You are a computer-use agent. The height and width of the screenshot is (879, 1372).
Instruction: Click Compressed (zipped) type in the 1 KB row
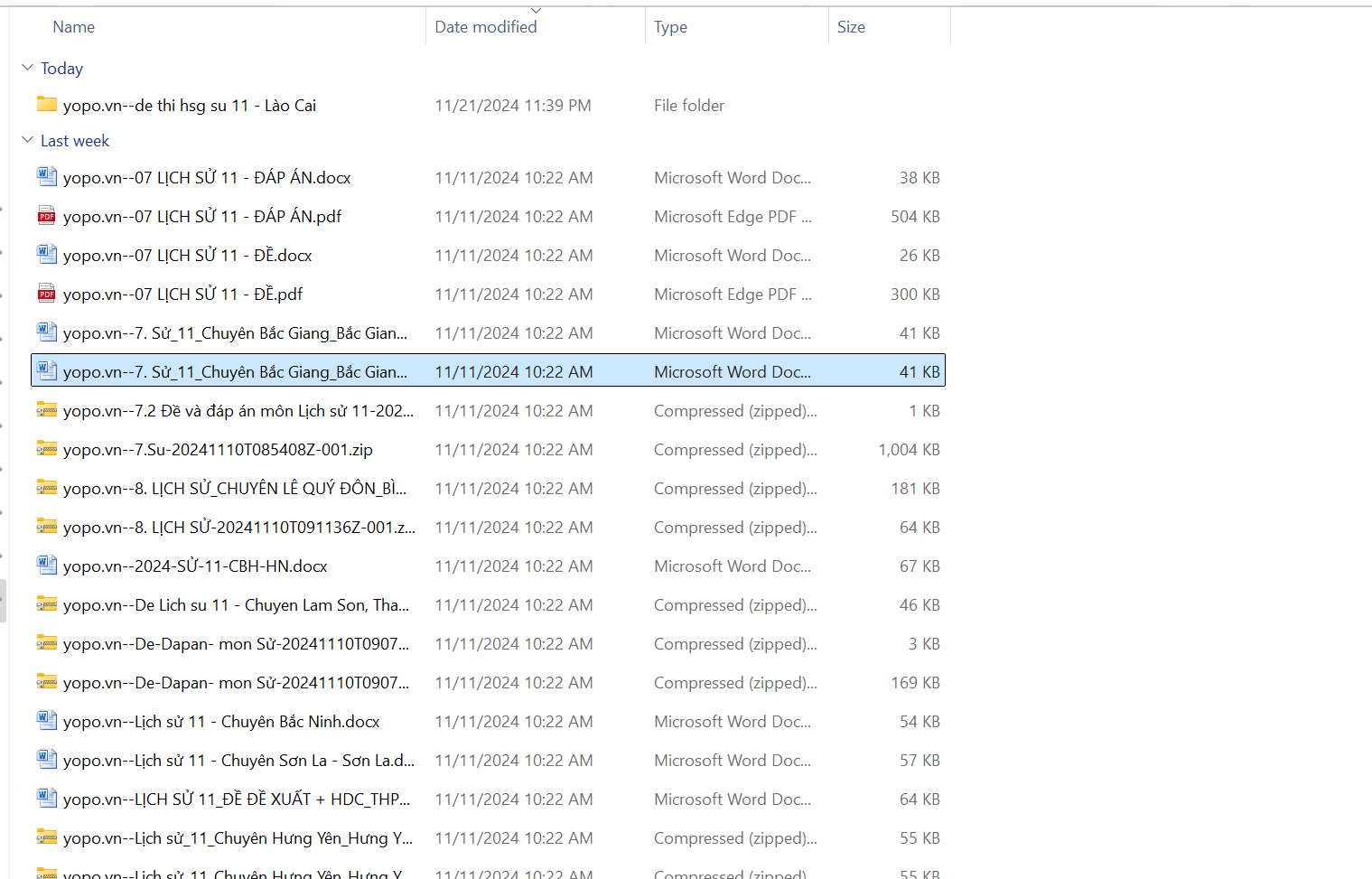[x=735, y=411]
